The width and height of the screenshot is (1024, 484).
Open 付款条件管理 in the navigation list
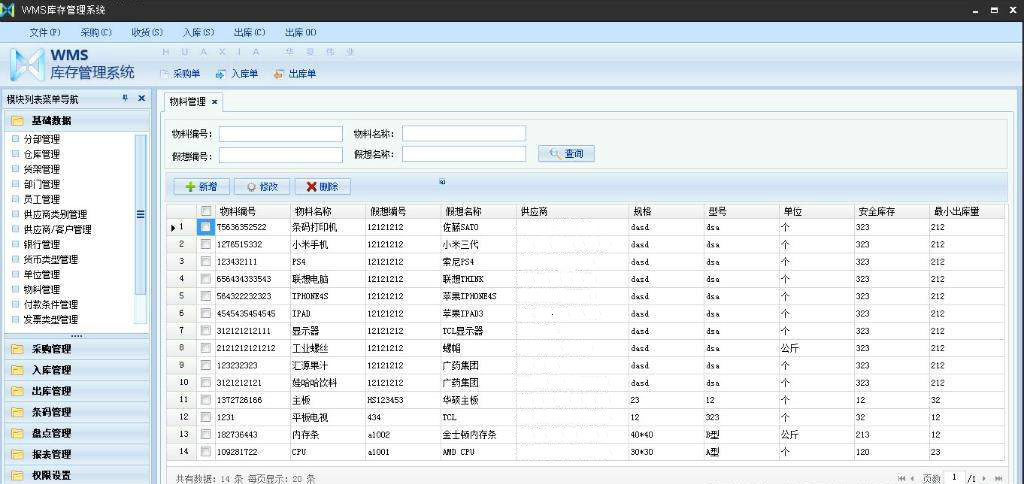pyautogui.click(x=51, y=304)
